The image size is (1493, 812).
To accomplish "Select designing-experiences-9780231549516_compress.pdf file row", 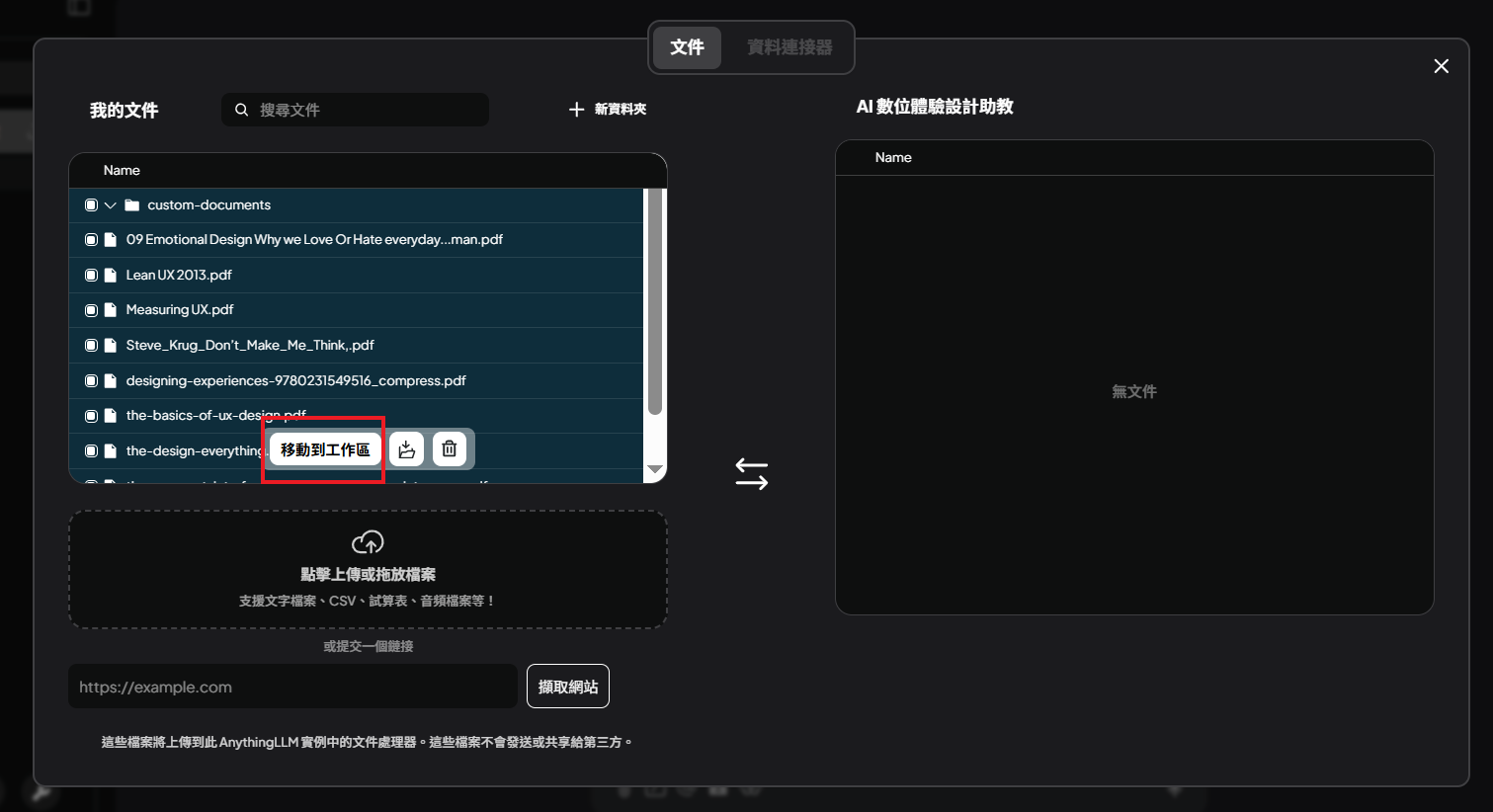I will click(x=295, y=380).
